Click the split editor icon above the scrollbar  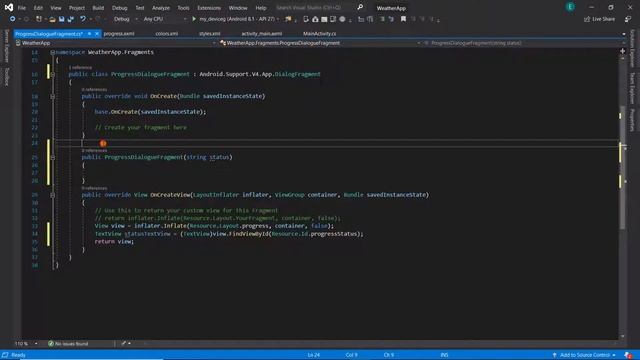coord(622,51)
